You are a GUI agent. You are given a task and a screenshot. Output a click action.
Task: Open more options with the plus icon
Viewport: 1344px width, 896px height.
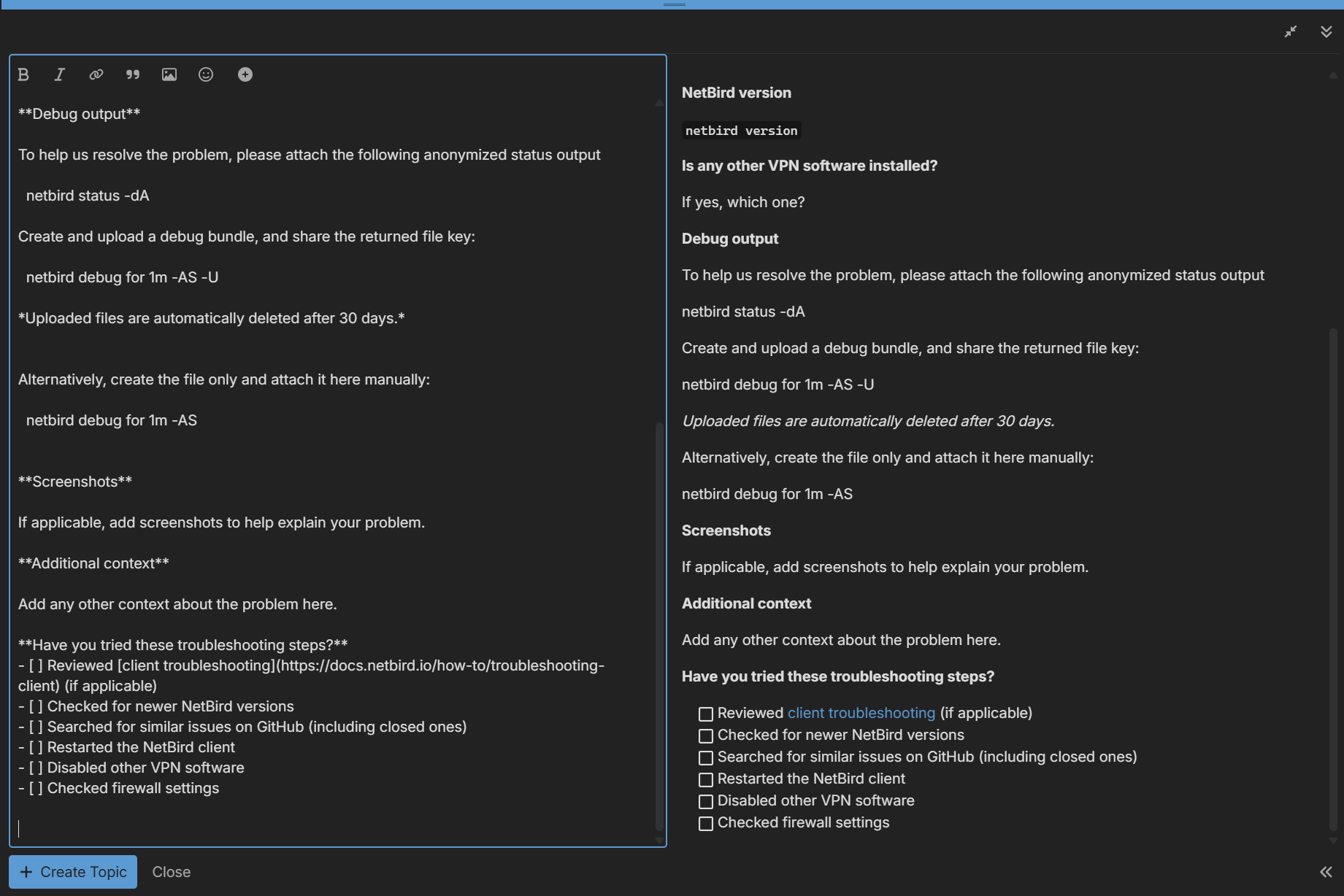pos(245,74)
